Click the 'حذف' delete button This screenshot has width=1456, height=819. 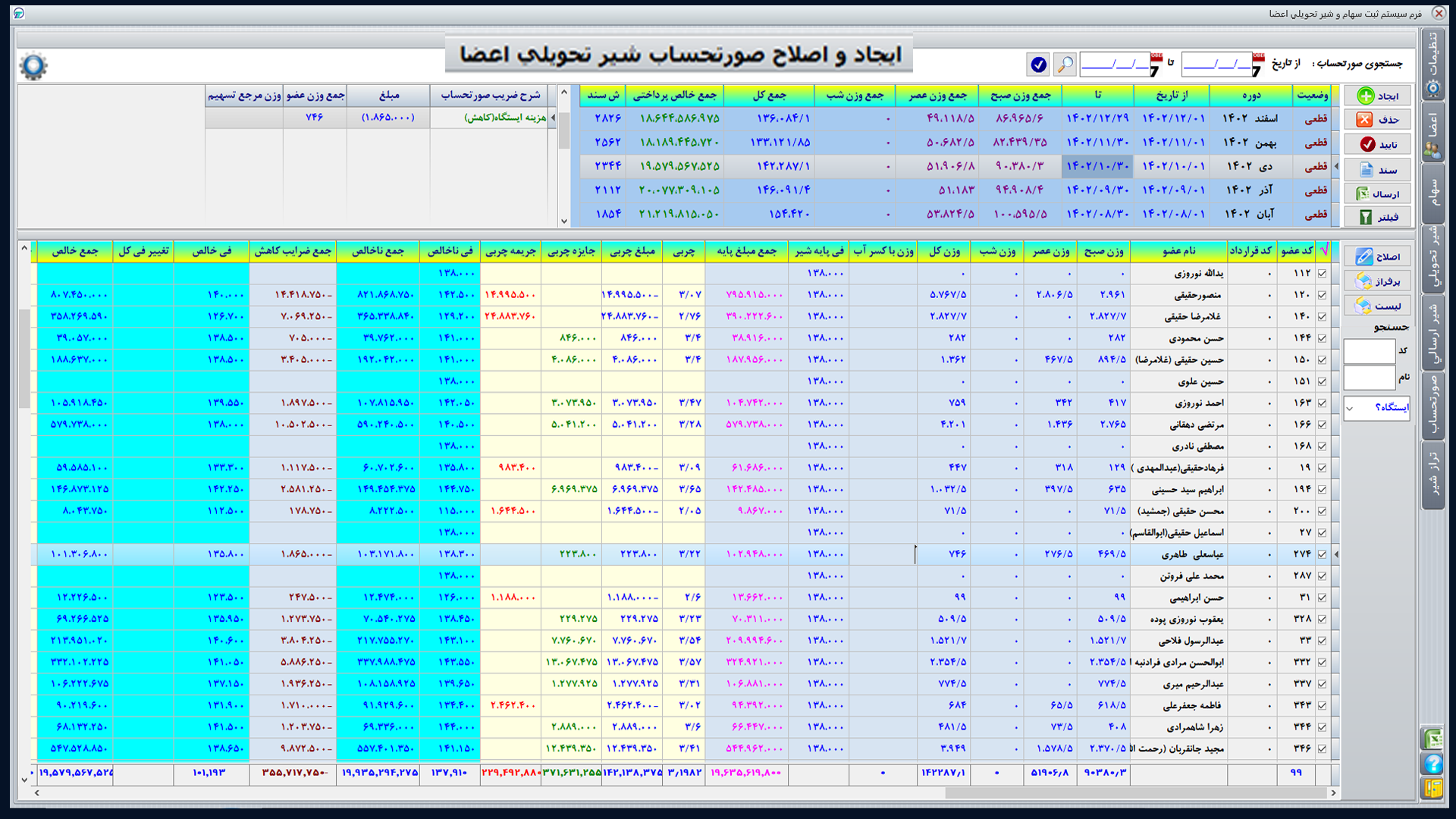click(x=1377, y=120)
